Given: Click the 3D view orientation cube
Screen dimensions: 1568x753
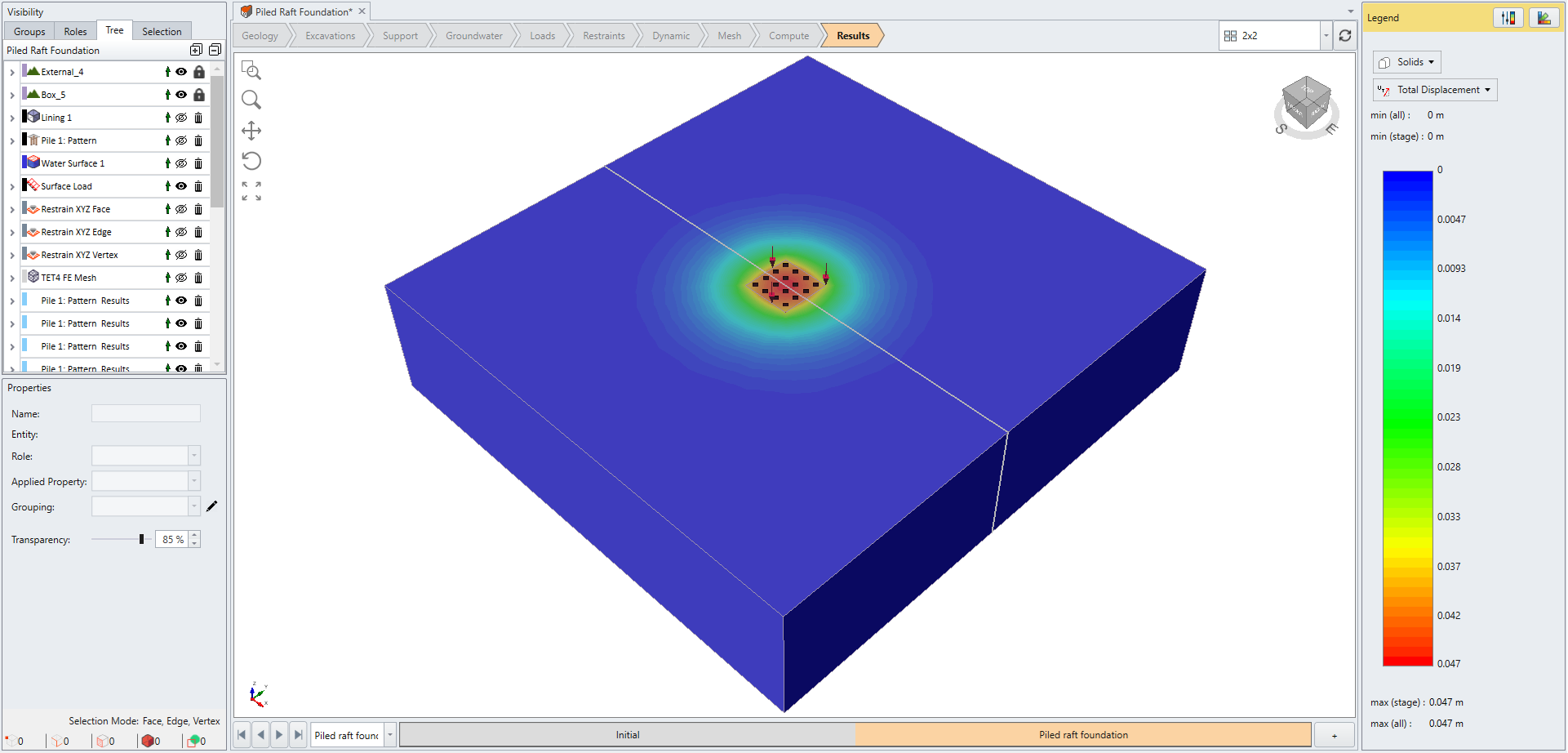Looking at the screenshot, I should 1307,104.
